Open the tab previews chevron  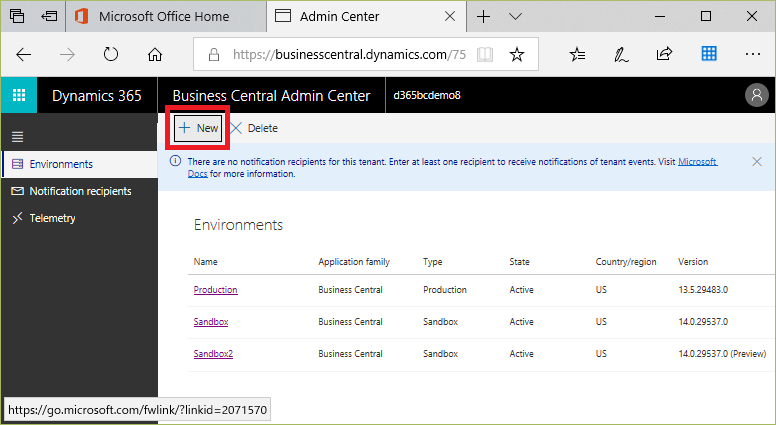click(516, 16)
